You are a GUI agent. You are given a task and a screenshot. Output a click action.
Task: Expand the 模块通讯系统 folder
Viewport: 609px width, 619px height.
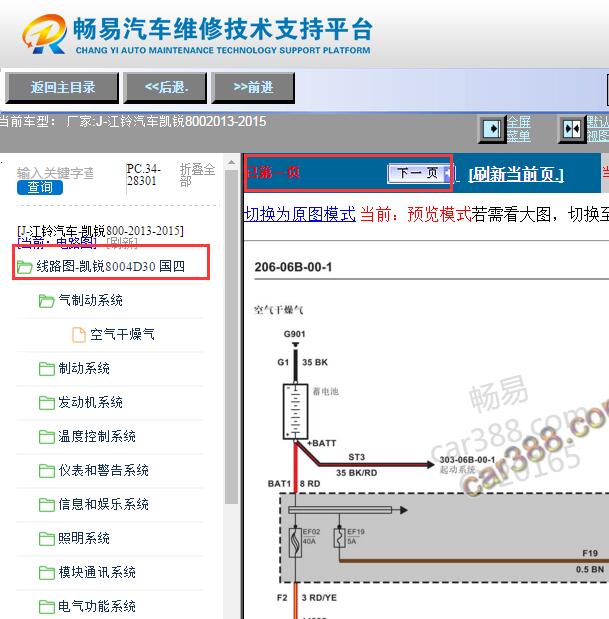point(97,572)
